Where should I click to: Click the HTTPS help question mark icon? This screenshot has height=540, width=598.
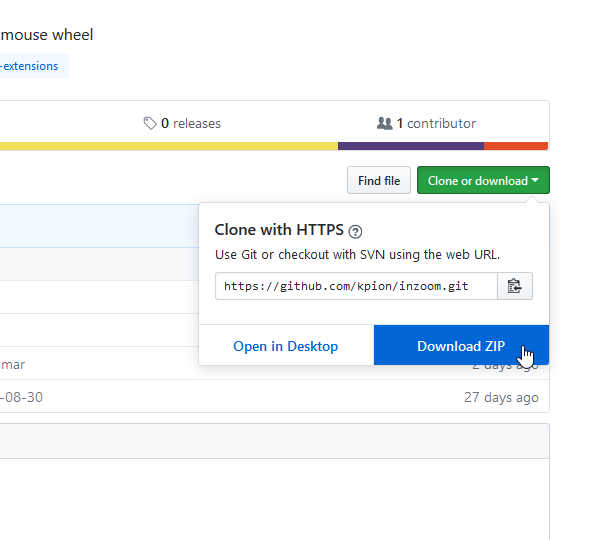tap(355, 231)
